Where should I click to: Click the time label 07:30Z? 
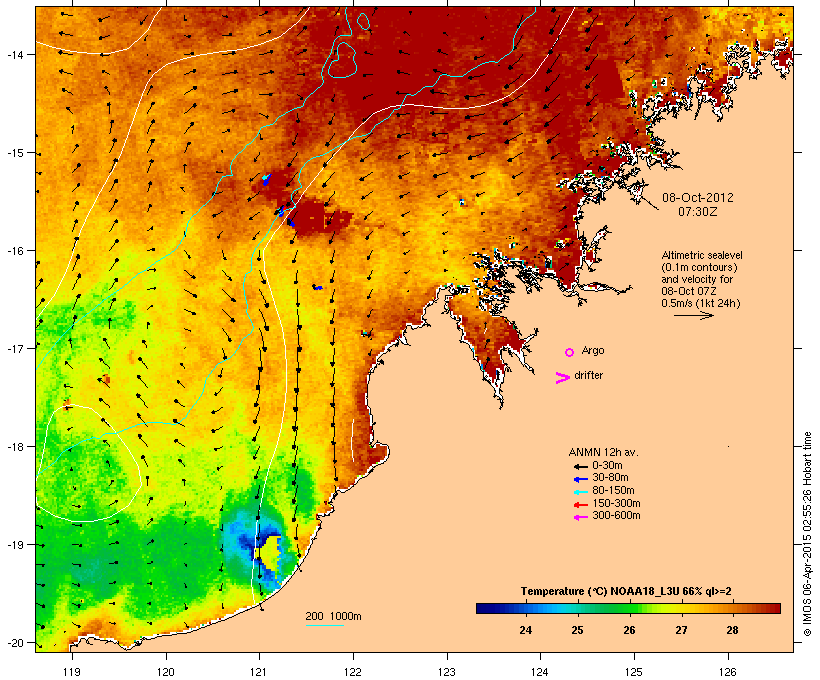tap(698, 212)
